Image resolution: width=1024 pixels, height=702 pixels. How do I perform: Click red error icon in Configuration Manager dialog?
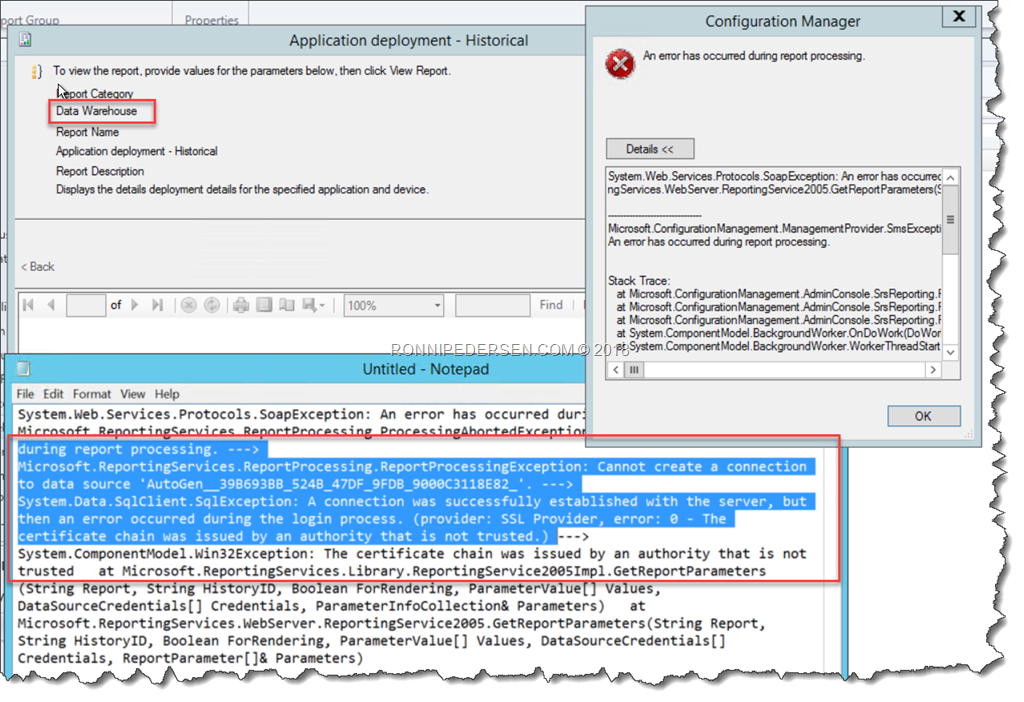[620, 64]
